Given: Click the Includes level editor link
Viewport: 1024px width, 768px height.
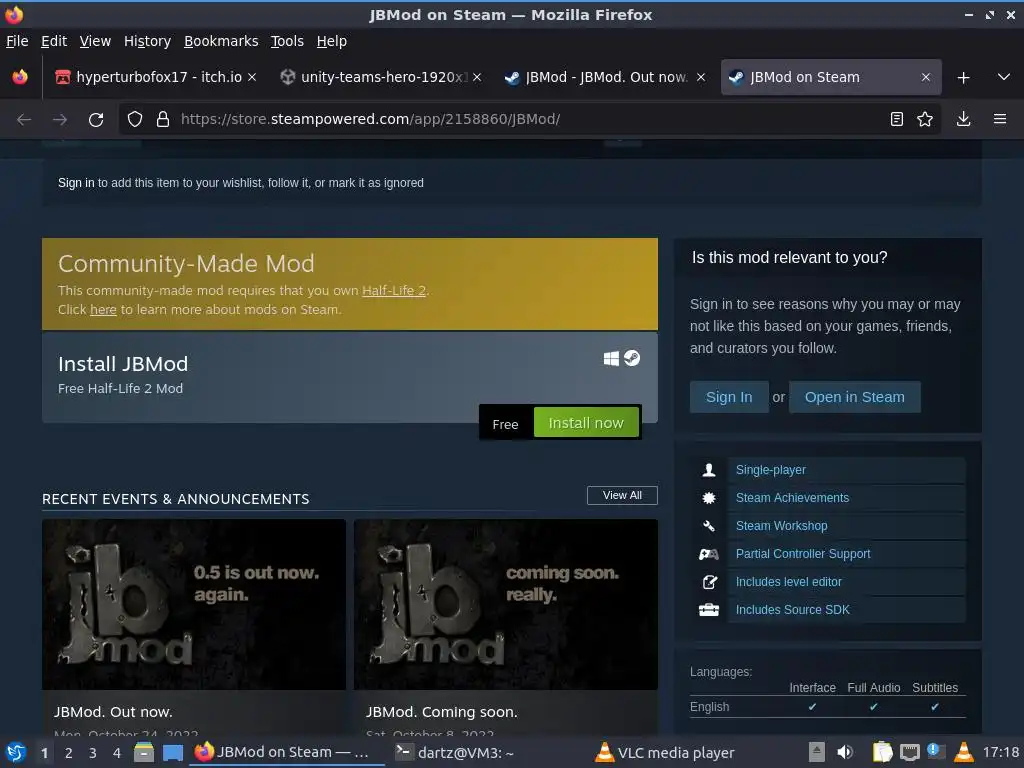Looking at the screenshot, I should click(789, 582).
